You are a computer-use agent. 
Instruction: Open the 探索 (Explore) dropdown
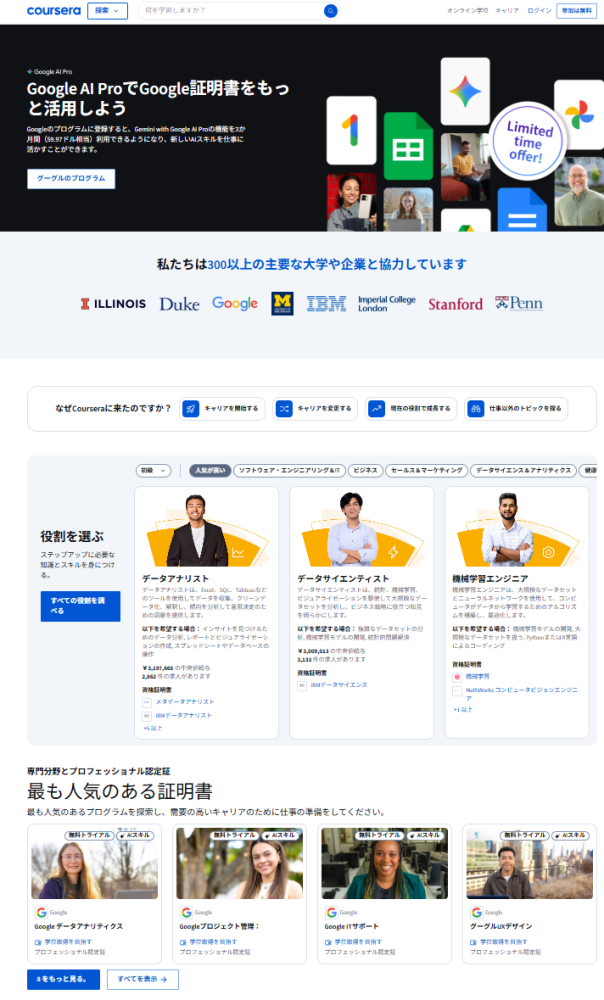107,11
